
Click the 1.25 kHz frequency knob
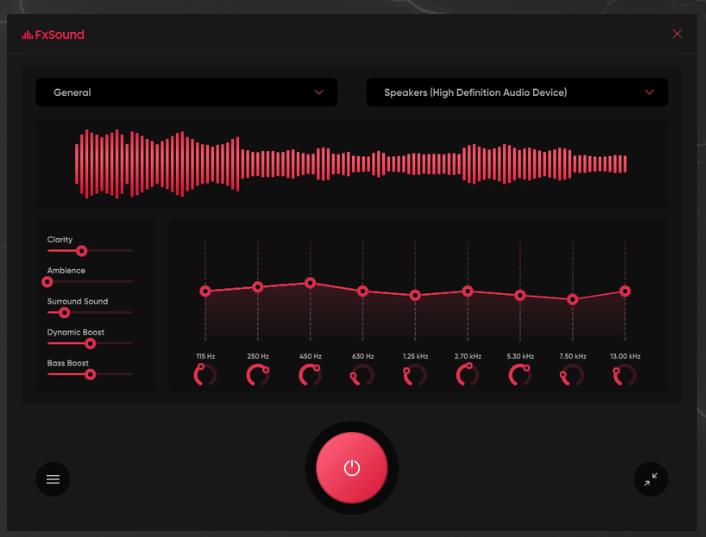(415, 375)
